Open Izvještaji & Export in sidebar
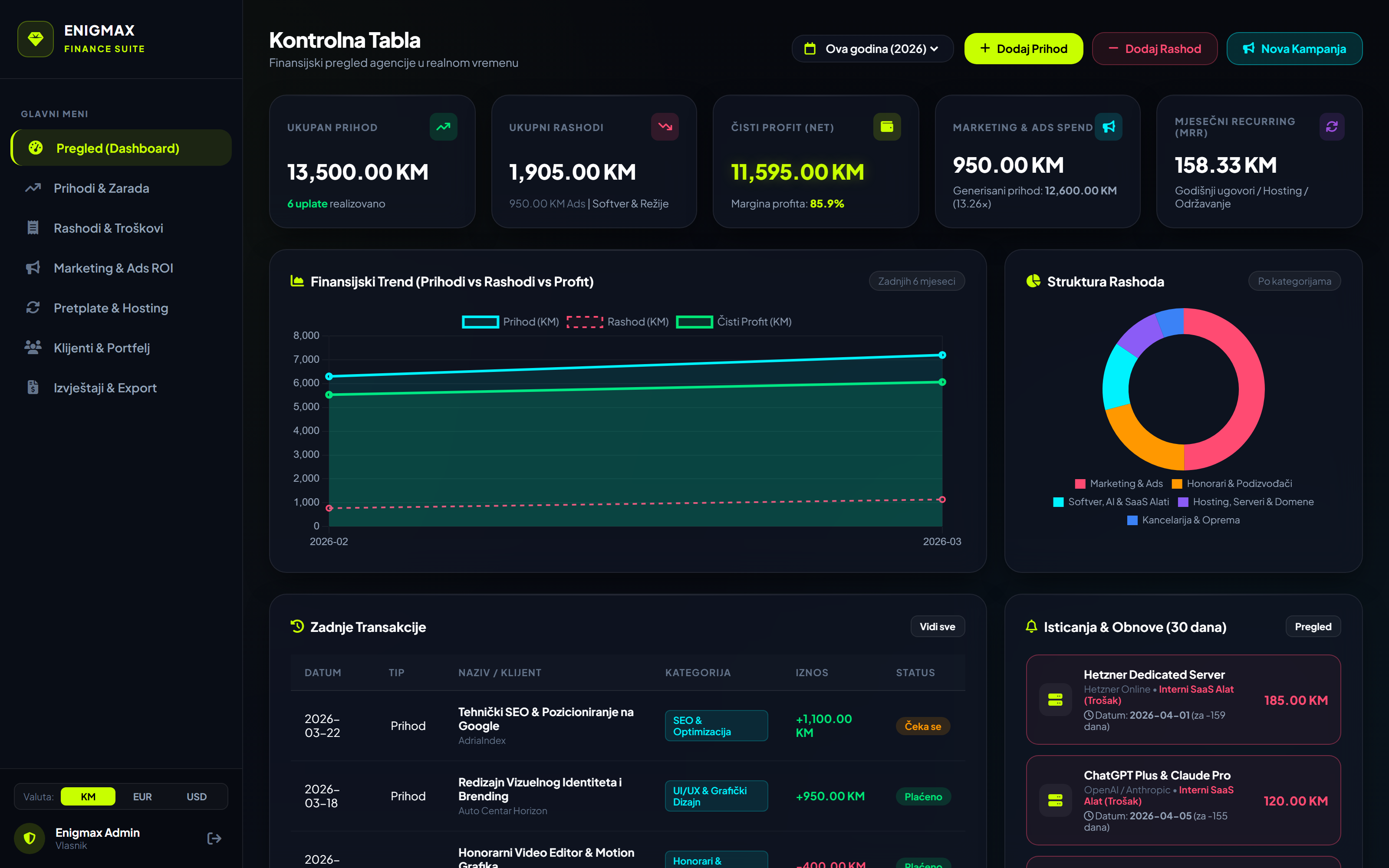The height and width of the screenshot is (868, 1389). tap(121, 388)
